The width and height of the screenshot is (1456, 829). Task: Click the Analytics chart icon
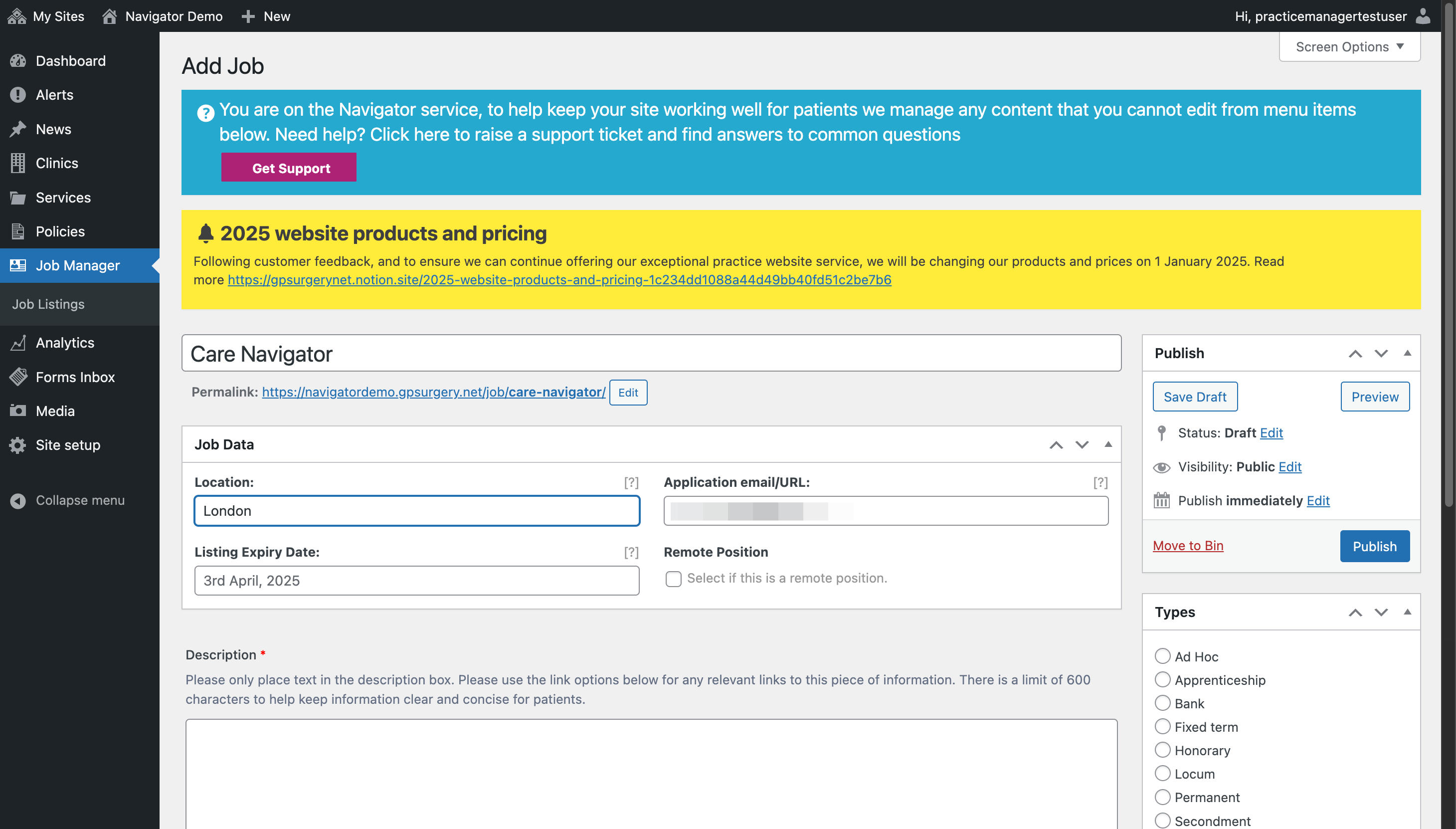click(17, 343)
